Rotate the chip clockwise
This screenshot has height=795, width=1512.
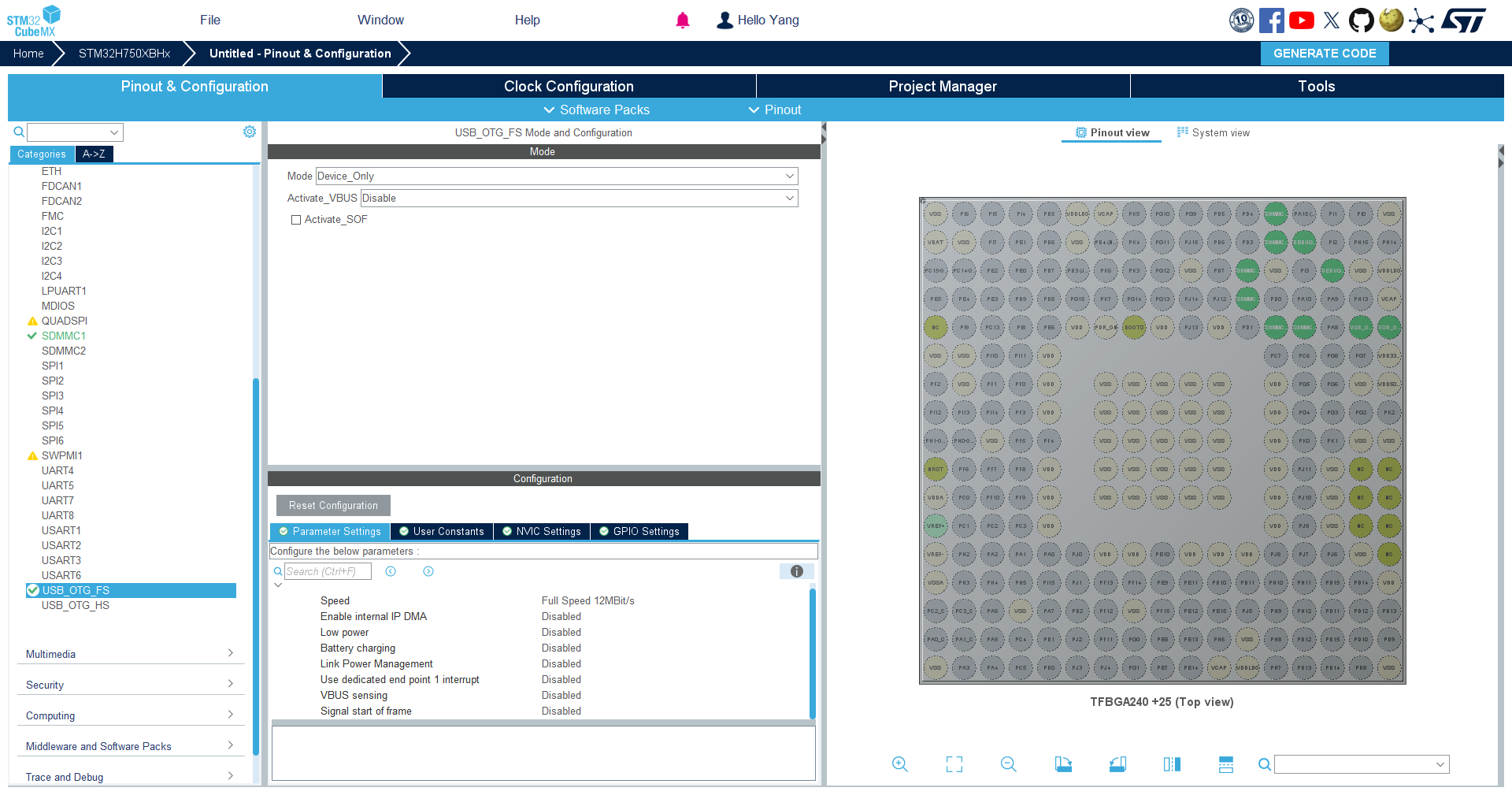1063,763
